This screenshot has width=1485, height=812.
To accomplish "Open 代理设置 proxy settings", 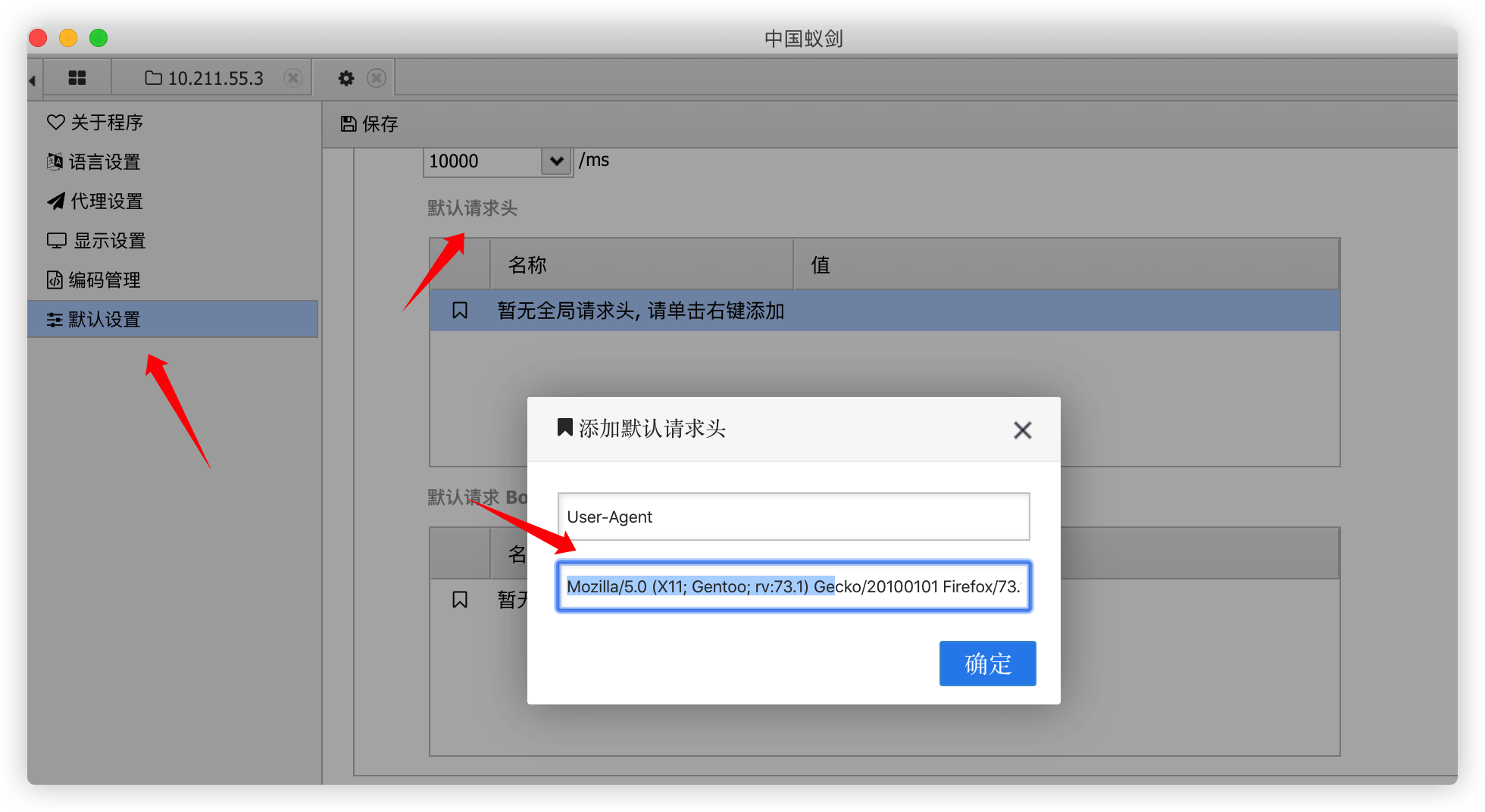I will [95, 201].
